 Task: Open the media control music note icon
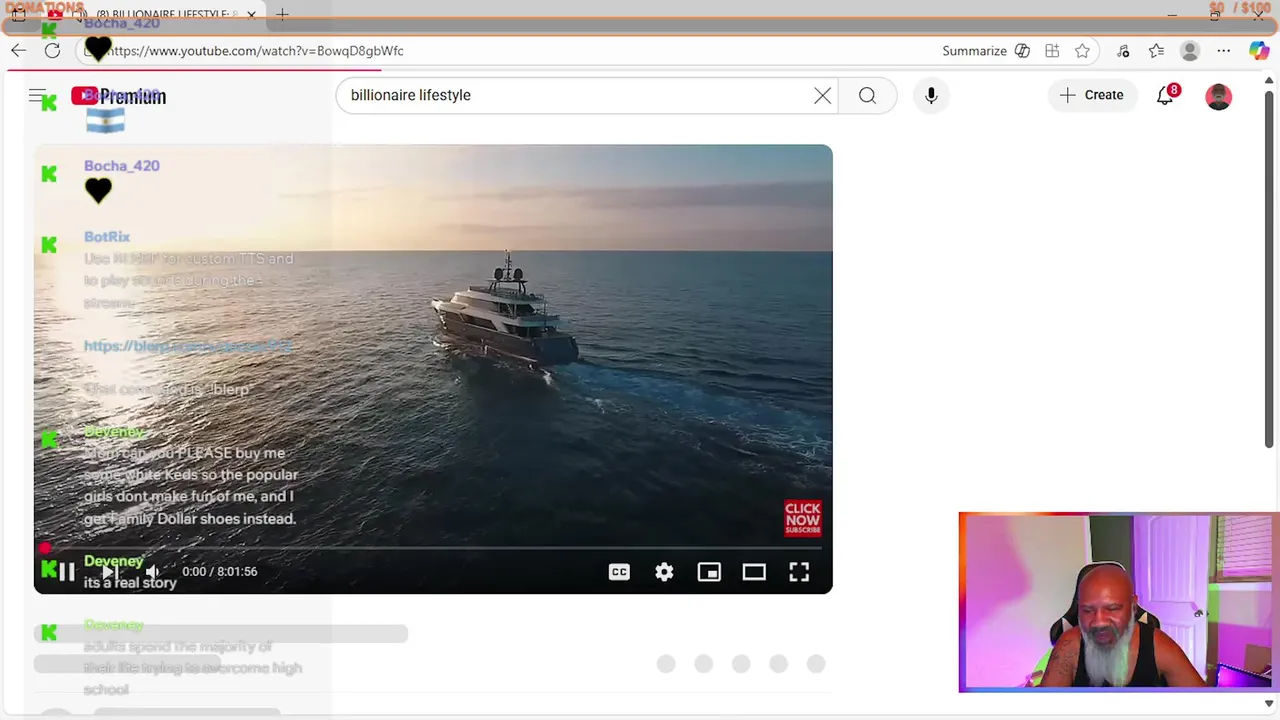1123,51
